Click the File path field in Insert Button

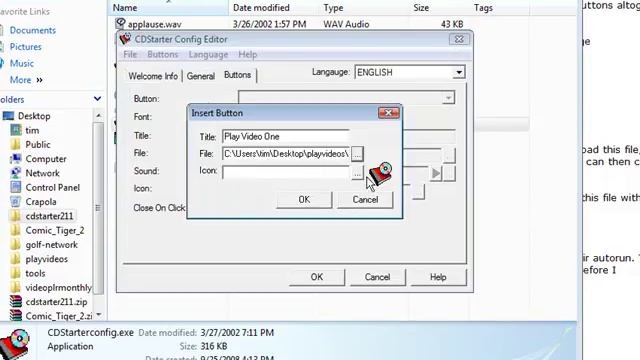[286, 154]
